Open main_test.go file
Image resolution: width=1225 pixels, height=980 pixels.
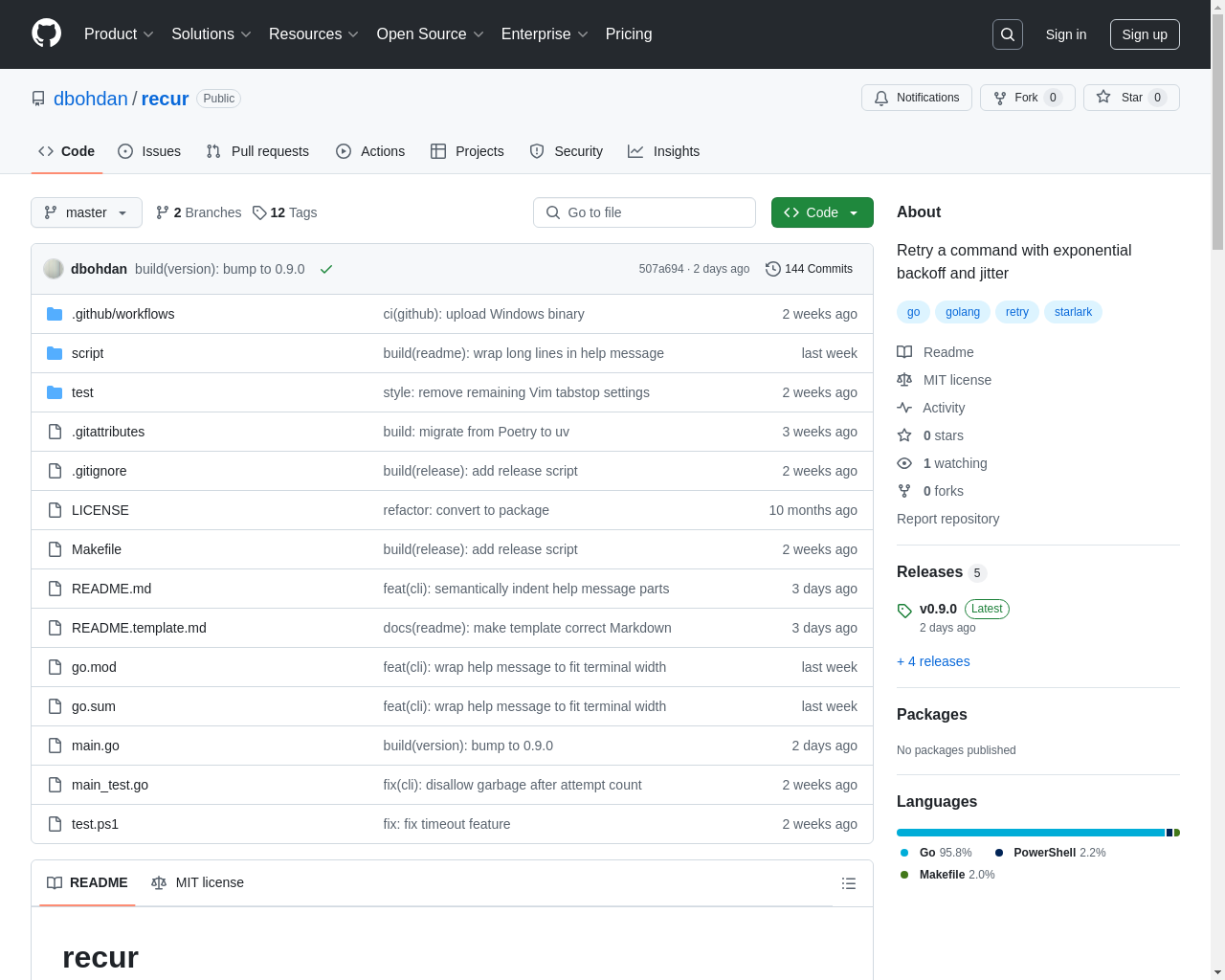click(x=110, y=785)
